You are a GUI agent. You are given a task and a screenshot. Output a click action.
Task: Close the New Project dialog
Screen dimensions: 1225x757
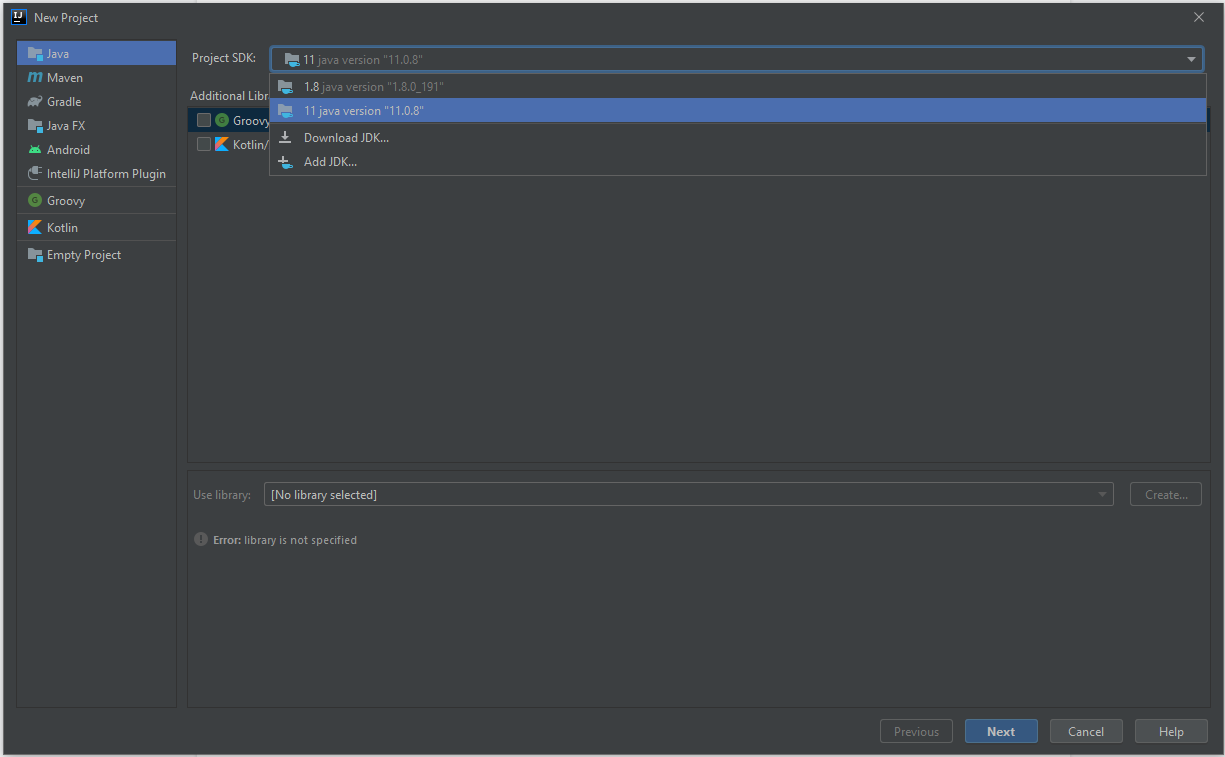point(1199,17)
